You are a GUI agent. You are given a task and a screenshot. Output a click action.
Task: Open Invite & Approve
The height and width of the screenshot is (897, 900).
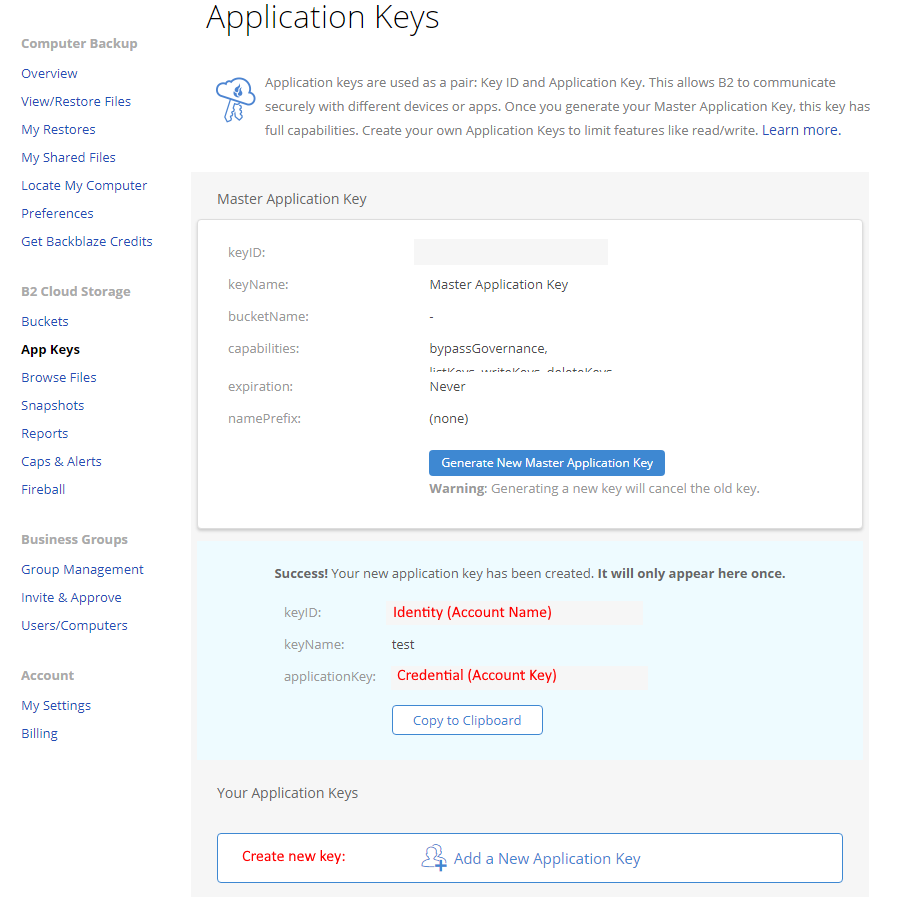[71, 597]
